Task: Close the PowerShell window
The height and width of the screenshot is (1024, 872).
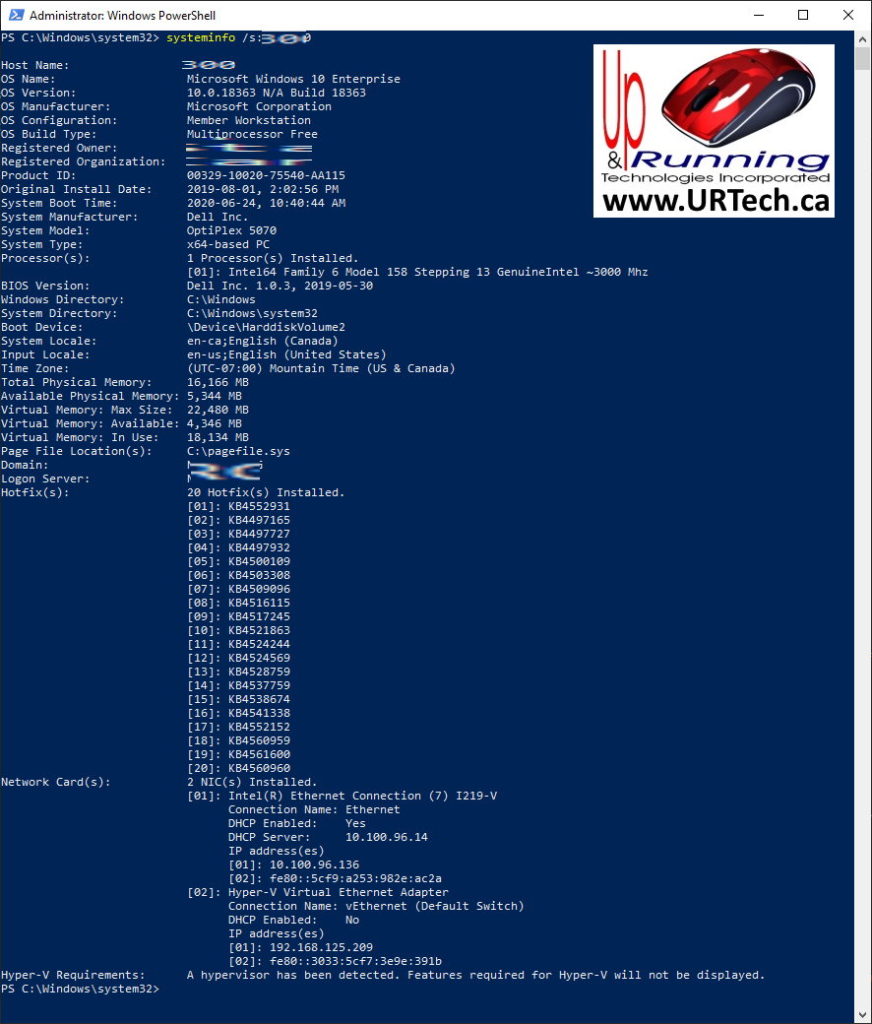Action: (848, 15)
